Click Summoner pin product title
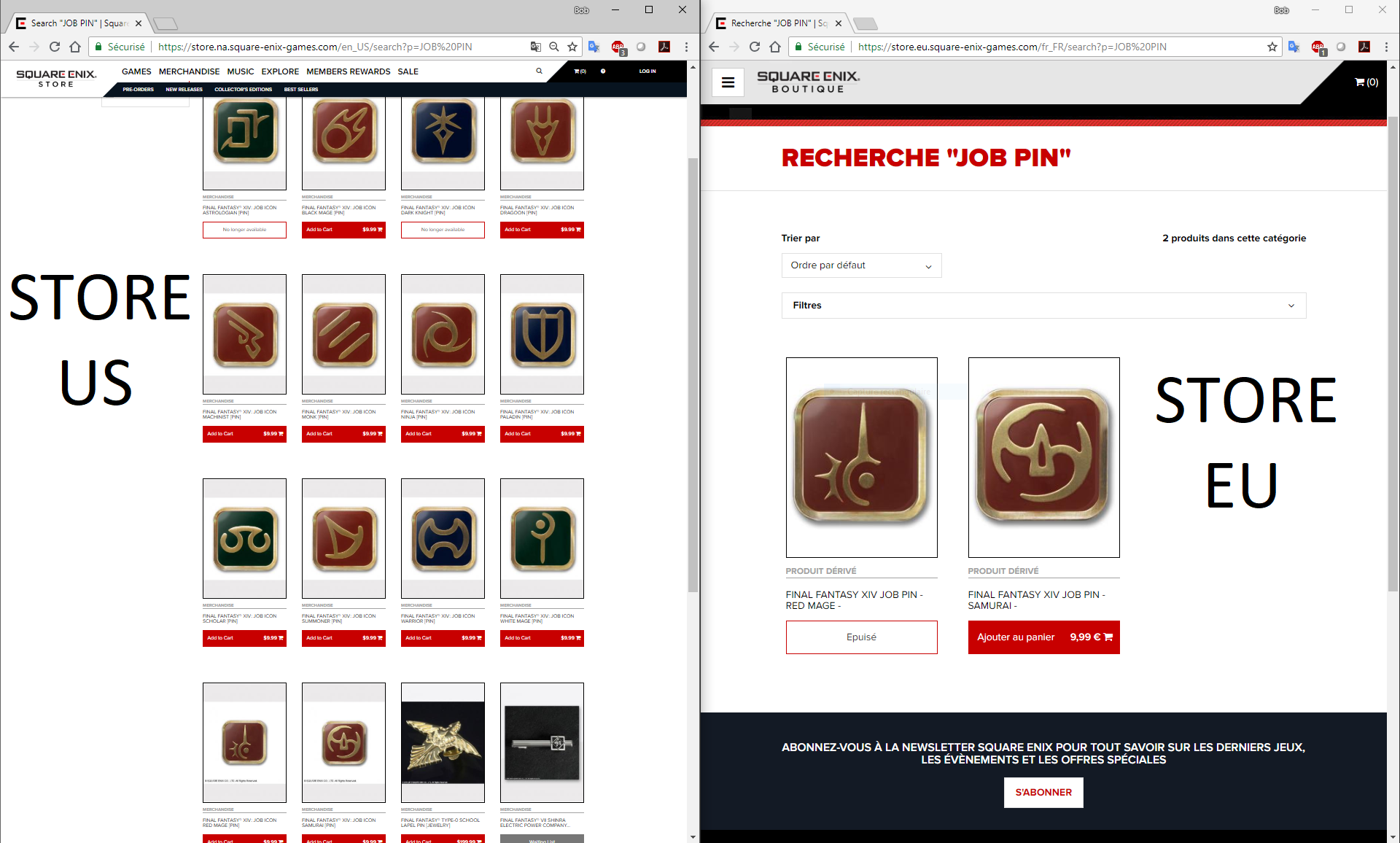Image resolution: width=1400 pixels, height=843 pixels. [x=339, y=618]
